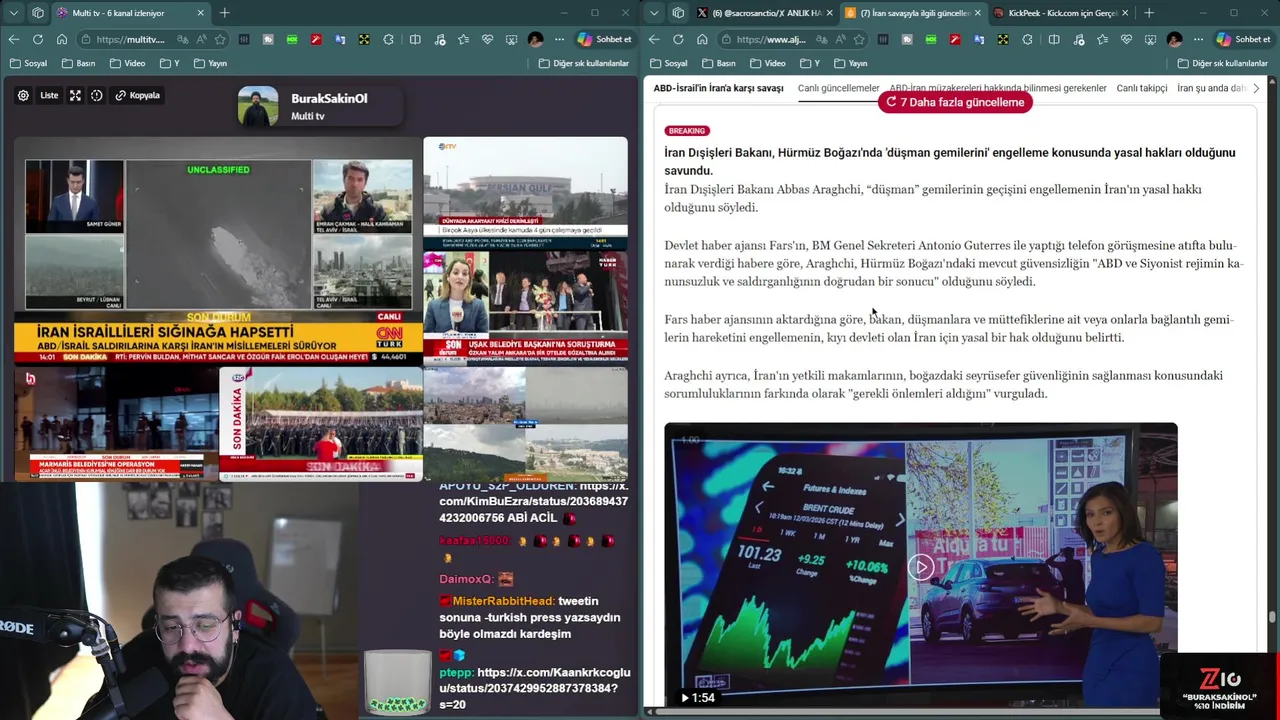The height and width of the screenshot is (720, 1280).
Task: Open left browser profile avatar
Action: (535, 39)
